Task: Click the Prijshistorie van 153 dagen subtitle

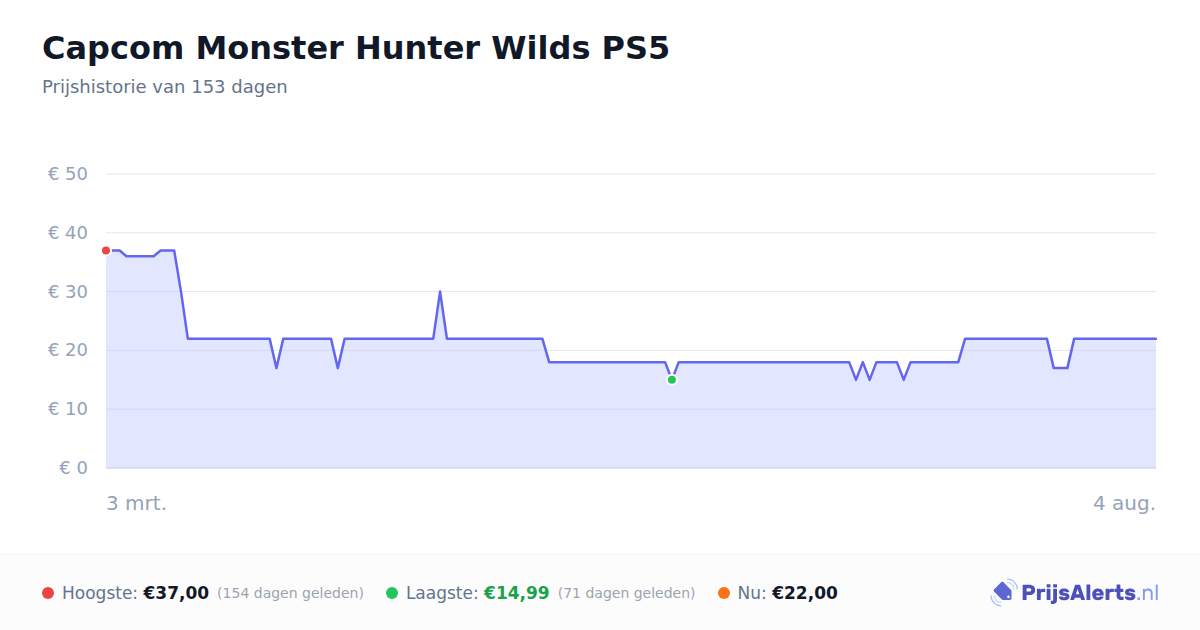Action: click(165, 87)
